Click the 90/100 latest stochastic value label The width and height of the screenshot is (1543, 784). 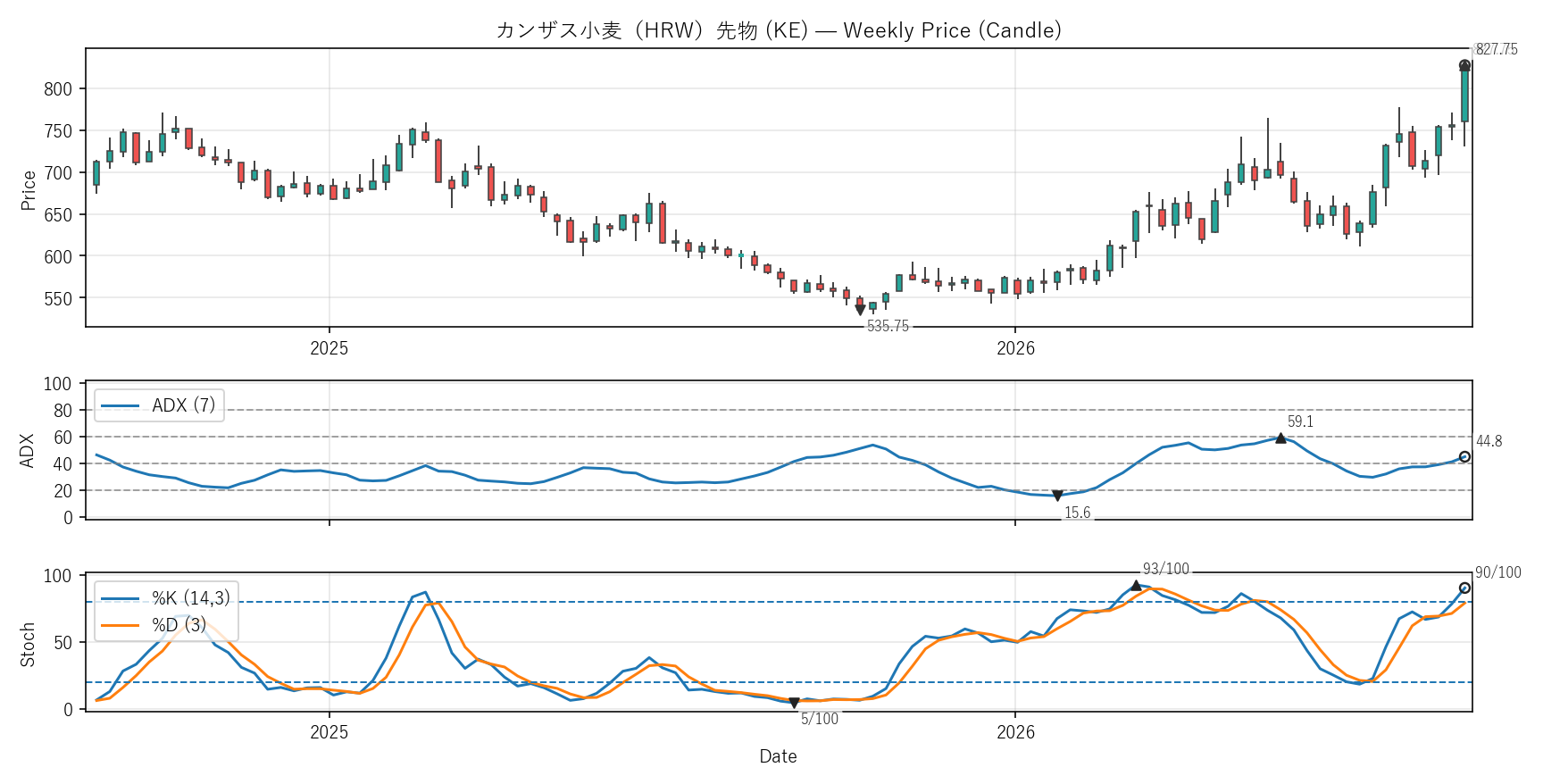click(1498, 572)
